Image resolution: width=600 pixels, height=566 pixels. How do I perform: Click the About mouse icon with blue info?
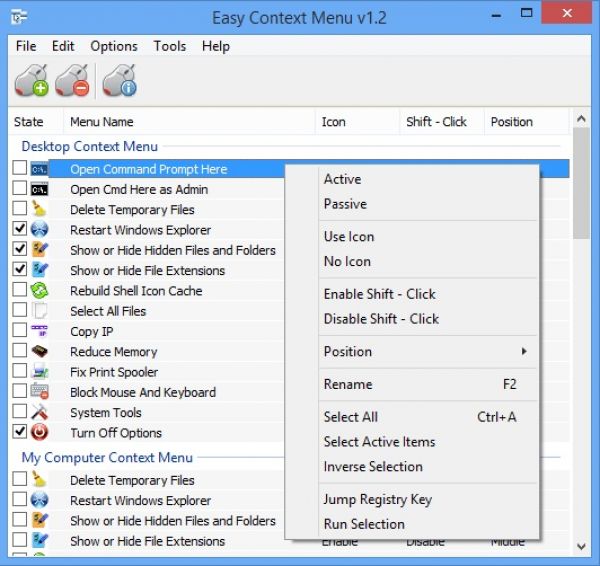pos(119,80)
